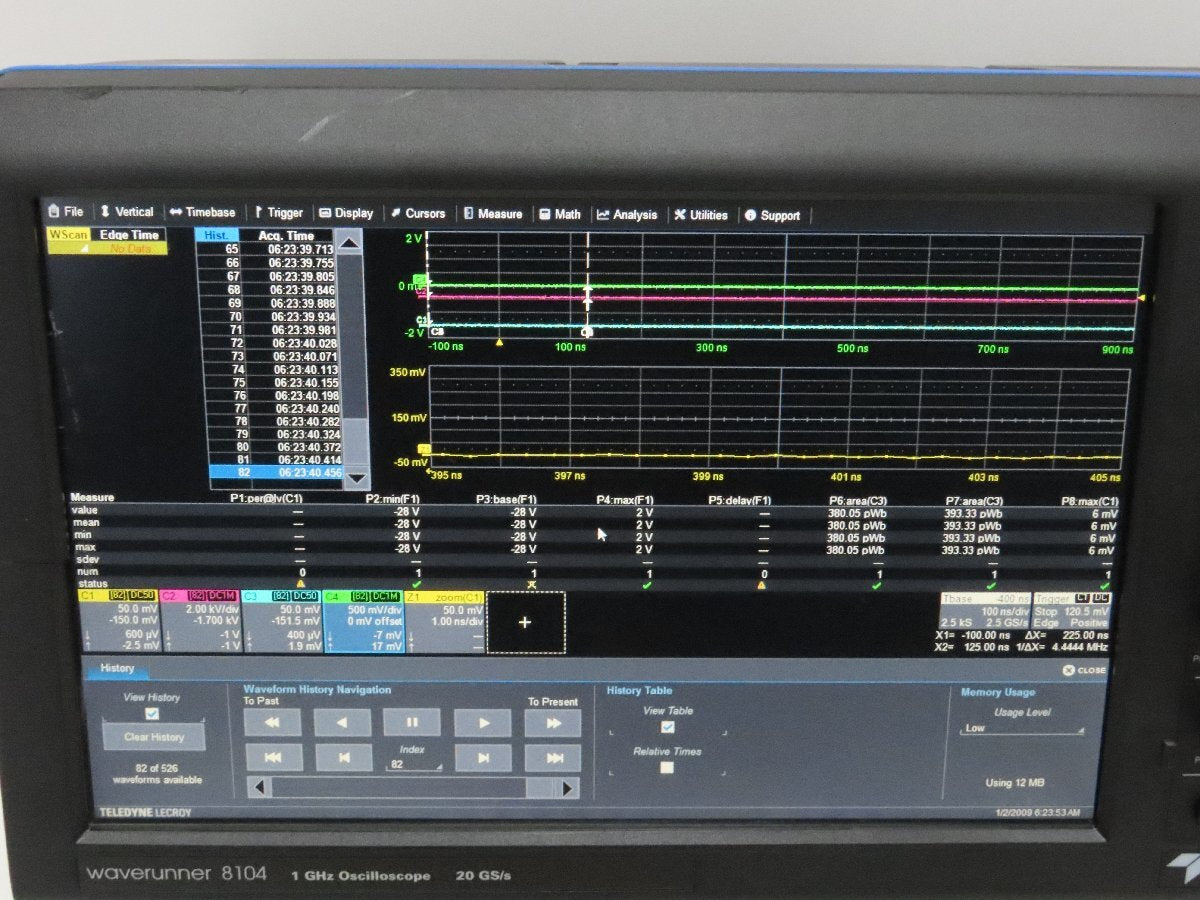The height and width of the screenshot is (900, 1200).
Task: Click the history slider right arrow
Action: [x=568, y=789]
